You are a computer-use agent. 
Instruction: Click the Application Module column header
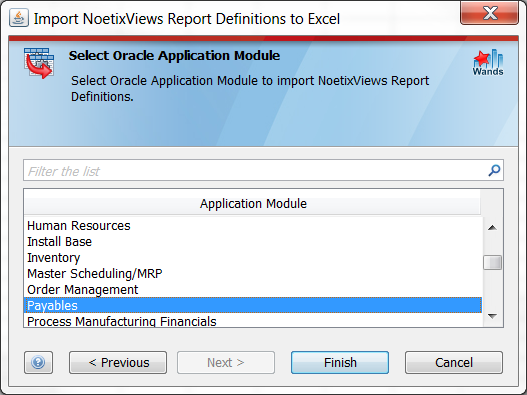(x=253, y=203)
